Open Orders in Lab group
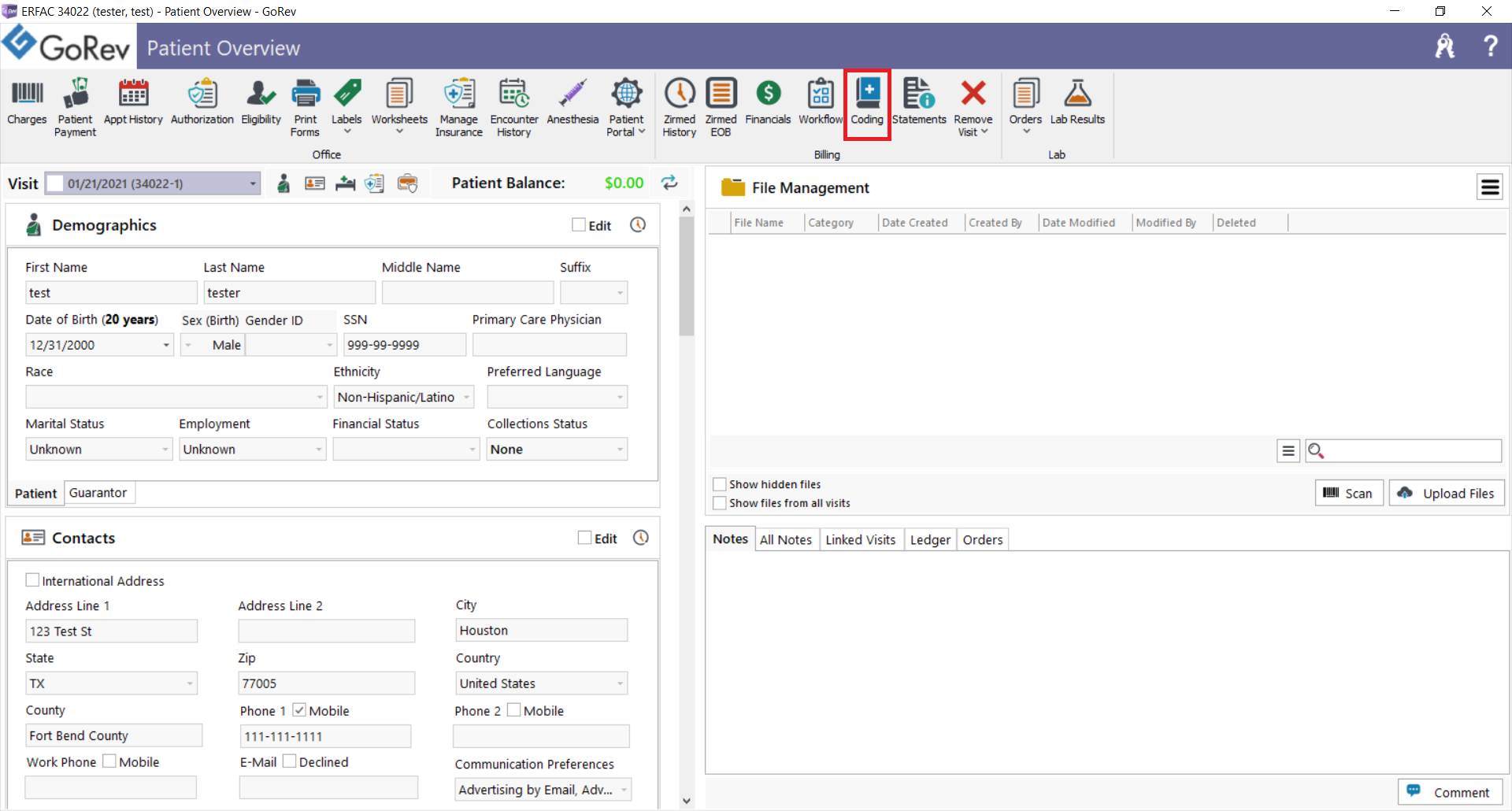1512x811 pixels. point(1025,106)
